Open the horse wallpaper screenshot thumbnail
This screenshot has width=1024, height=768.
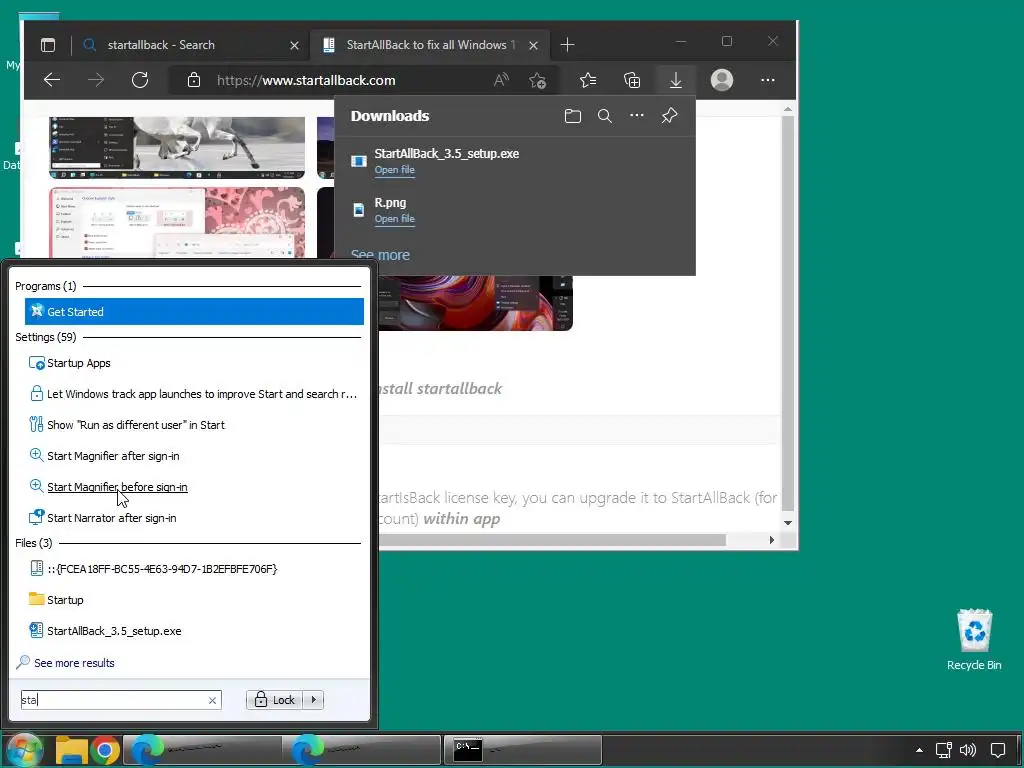tap(177, 147)
